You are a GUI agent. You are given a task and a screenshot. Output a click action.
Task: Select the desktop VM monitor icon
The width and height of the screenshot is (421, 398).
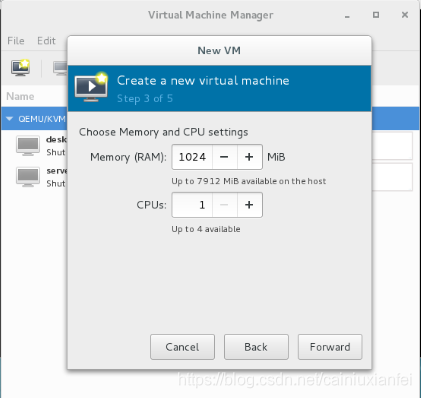pyautogui.click(x=28, y=146)
